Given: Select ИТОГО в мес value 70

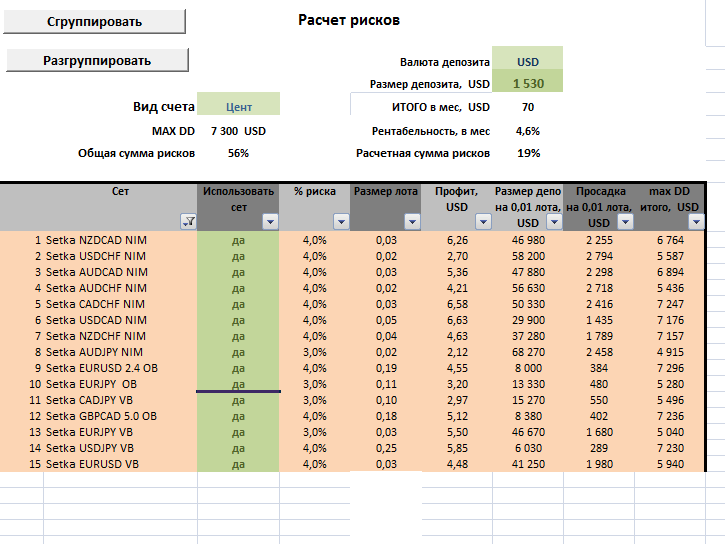Looking at the screenshot, I should coord(528,107).
